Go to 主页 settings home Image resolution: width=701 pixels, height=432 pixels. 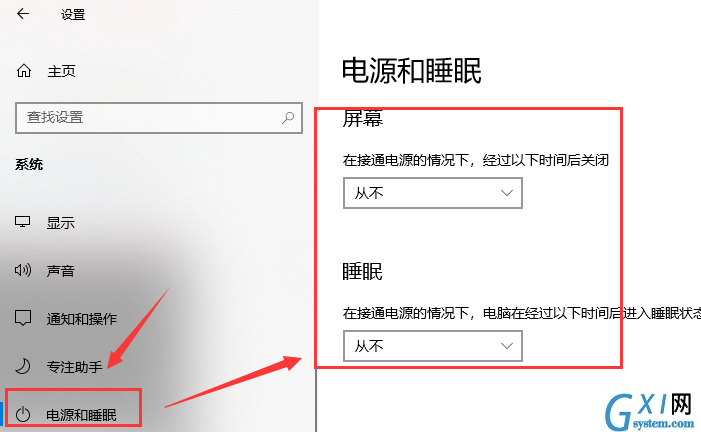(61, 71)
